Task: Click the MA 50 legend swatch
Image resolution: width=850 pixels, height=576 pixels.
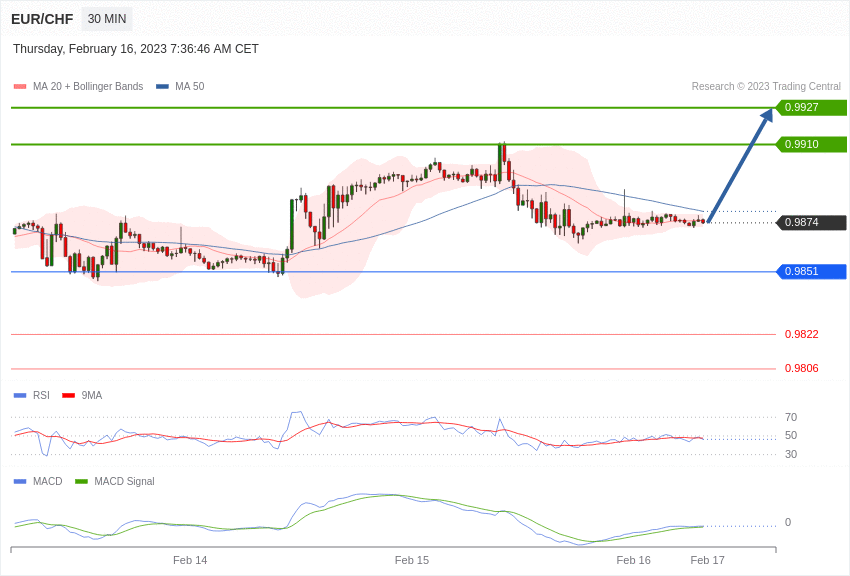Action: pyautogui.click(x=162, y=86)
